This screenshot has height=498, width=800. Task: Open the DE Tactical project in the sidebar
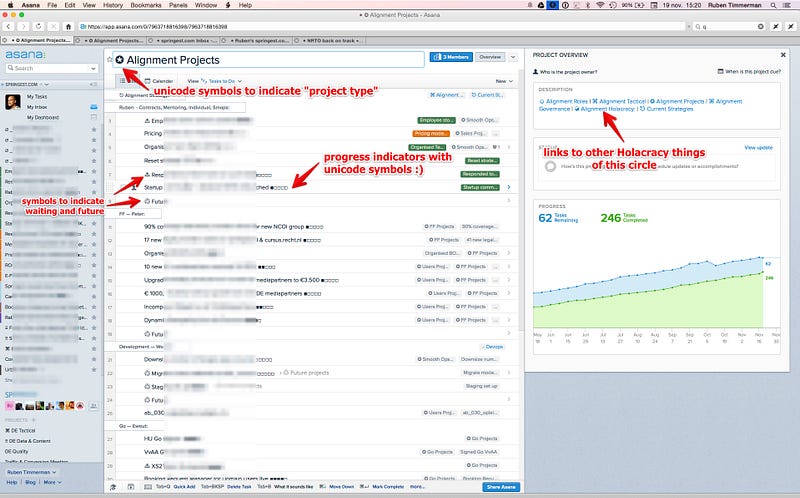tap(20, 431)
